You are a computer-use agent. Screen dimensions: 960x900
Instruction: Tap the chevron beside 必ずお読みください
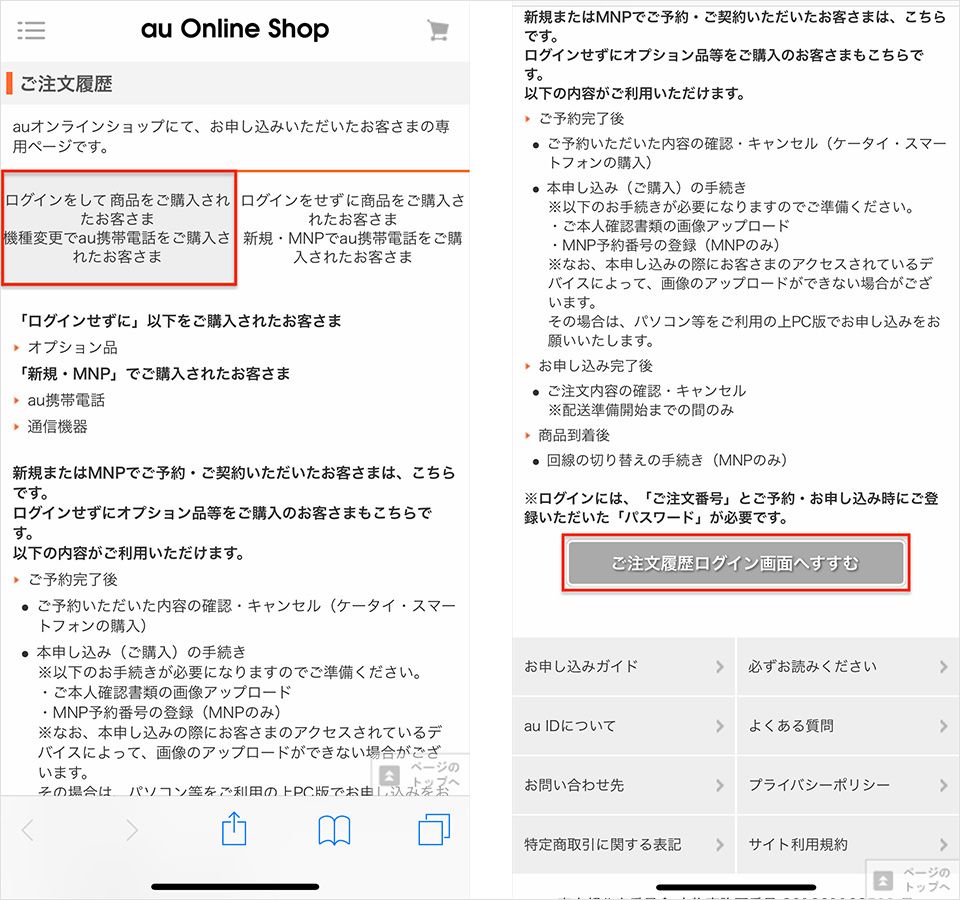(x=943, y=667)
